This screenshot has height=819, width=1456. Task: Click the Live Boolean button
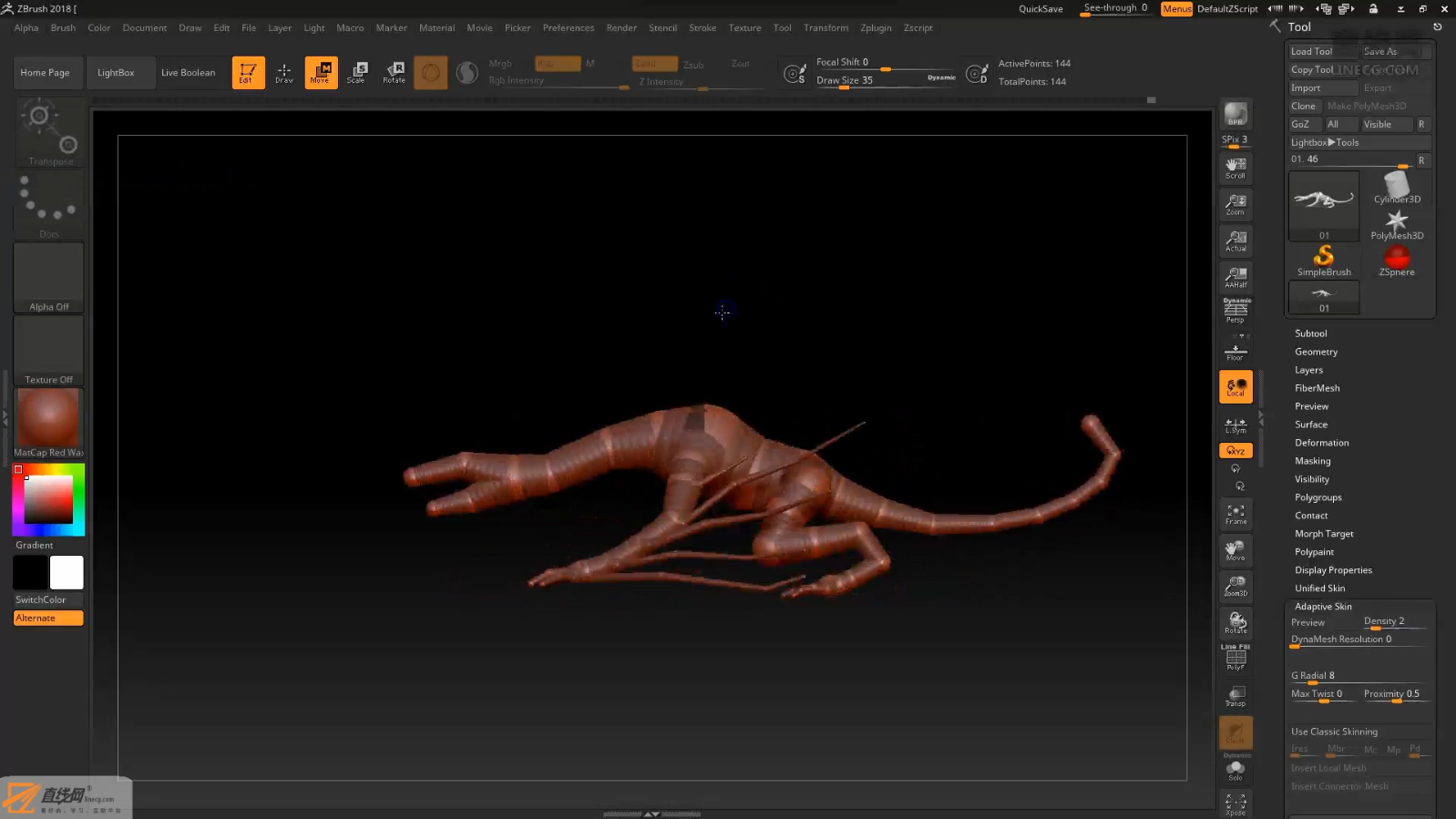(x=188, y=73)
